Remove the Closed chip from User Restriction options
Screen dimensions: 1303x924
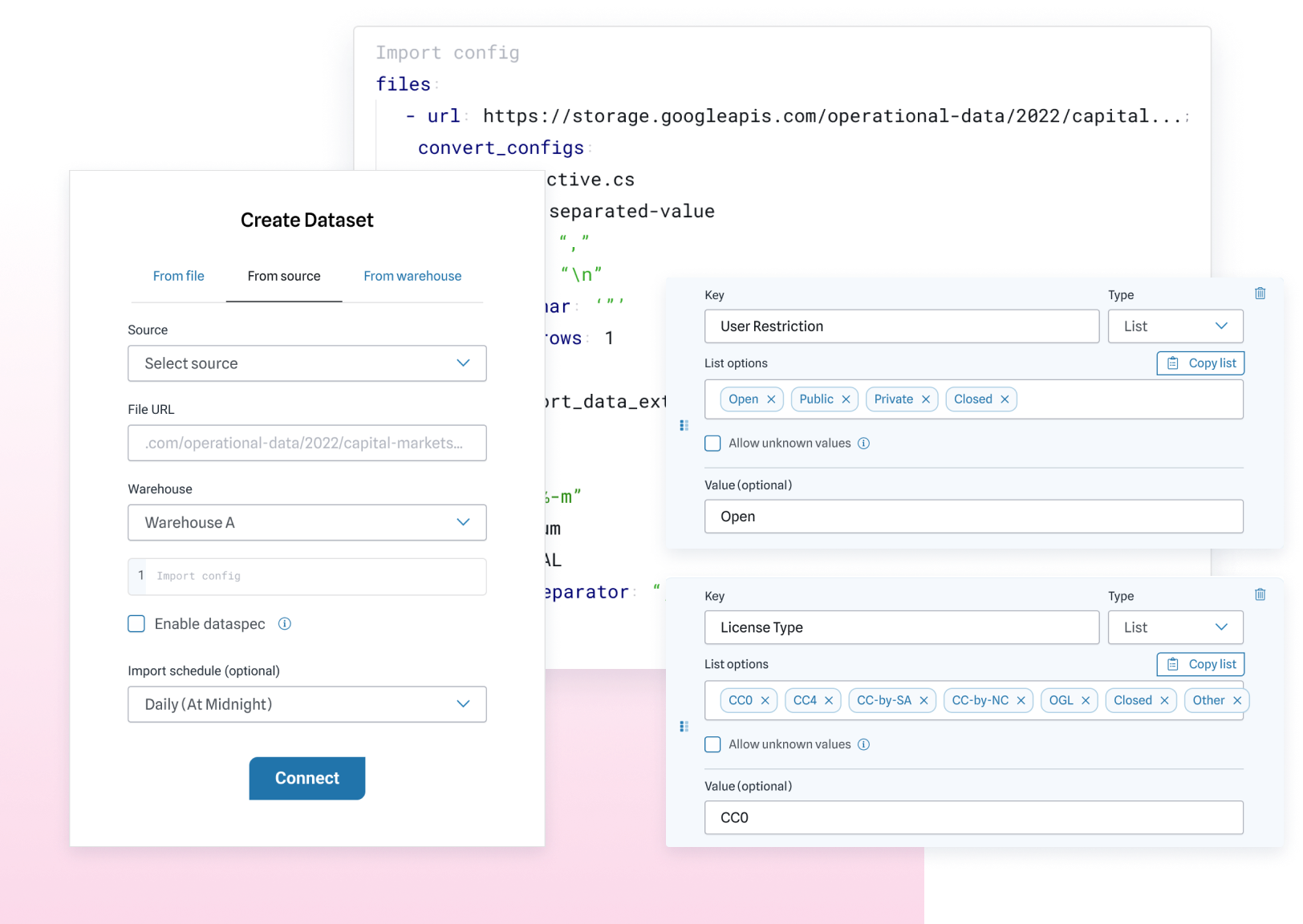click(1005, 399)
